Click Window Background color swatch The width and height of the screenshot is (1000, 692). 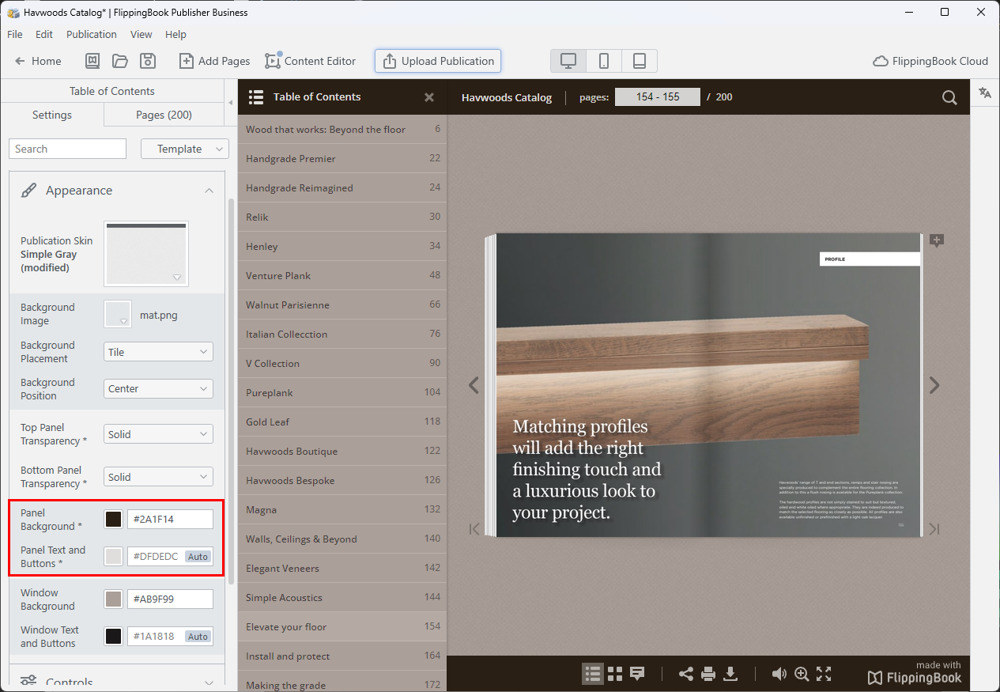click(114, 599)
